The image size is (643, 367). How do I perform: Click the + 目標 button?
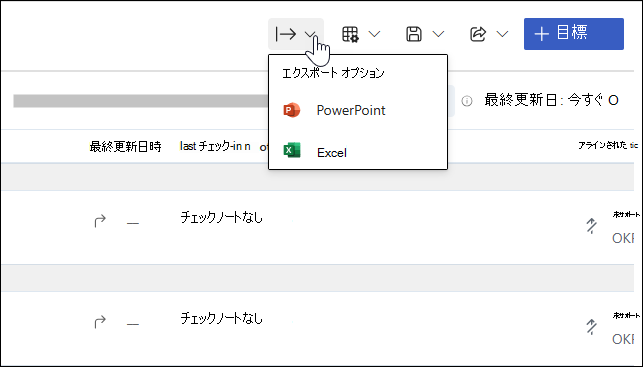tap(574, 34)
